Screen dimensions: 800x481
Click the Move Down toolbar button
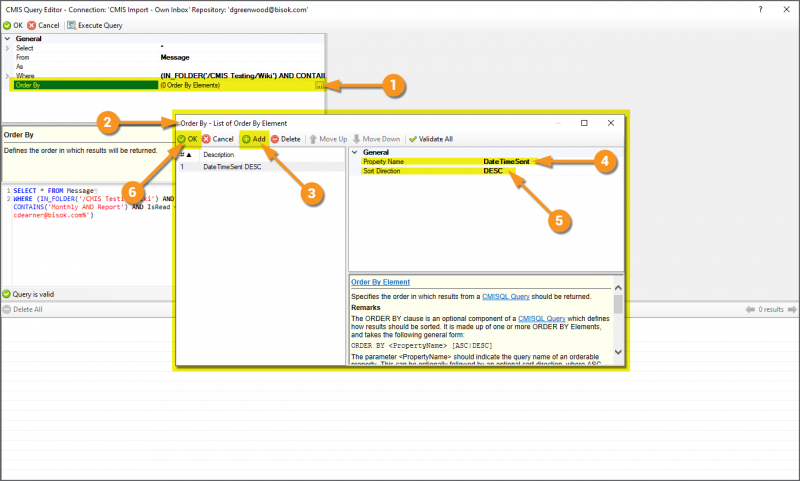377,139
